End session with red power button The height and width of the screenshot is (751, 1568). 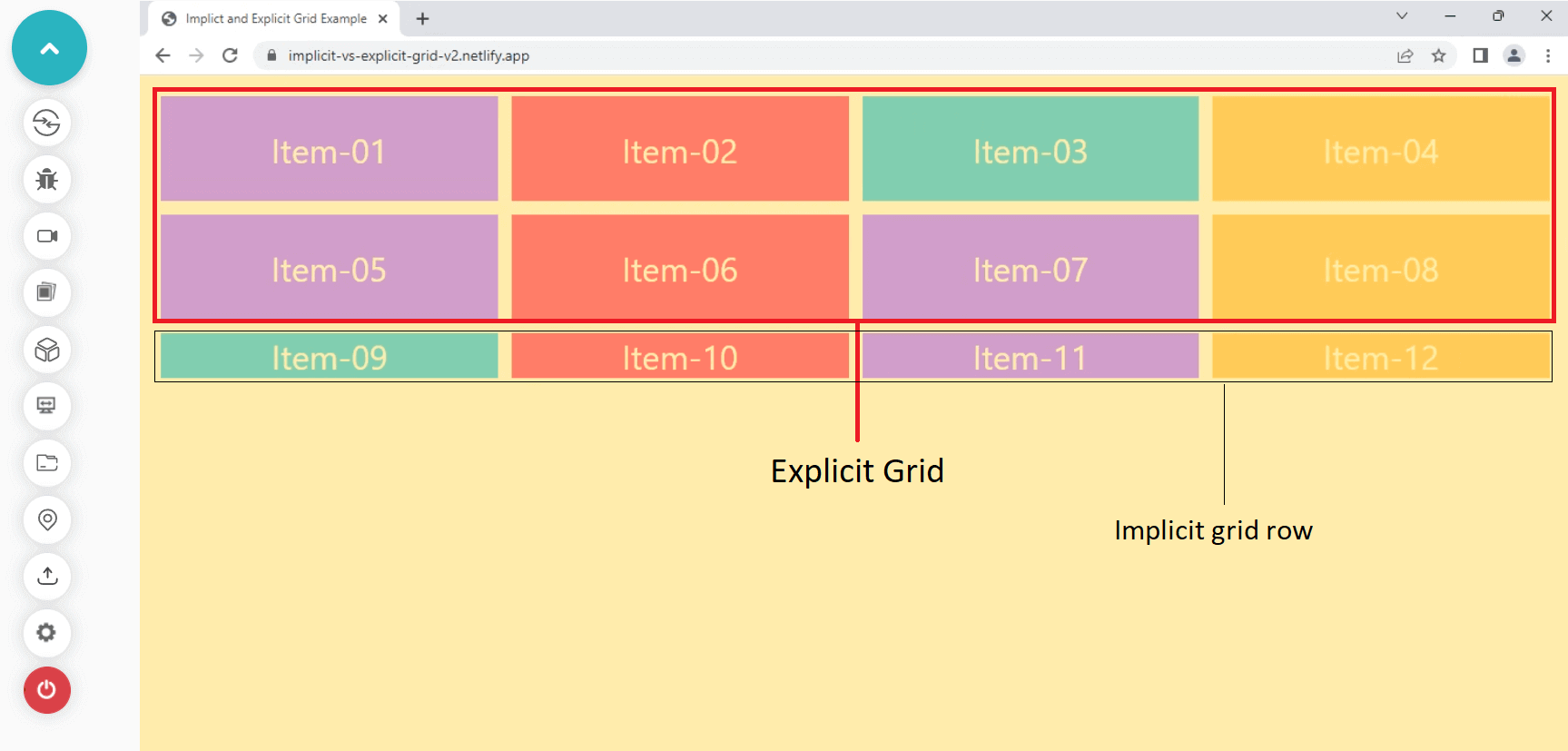pos(47,690)
